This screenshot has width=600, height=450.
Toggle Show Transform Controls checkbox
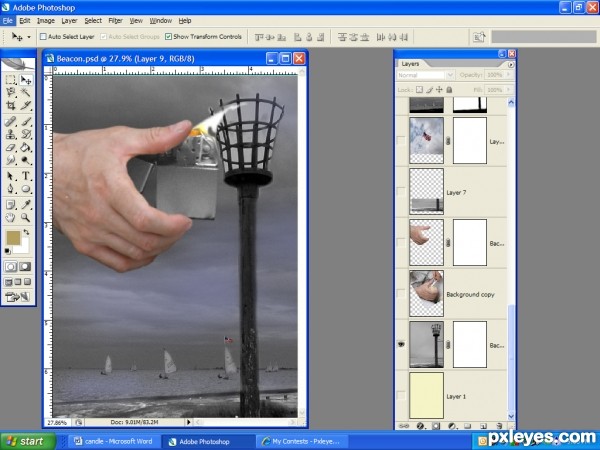(168, 36)
